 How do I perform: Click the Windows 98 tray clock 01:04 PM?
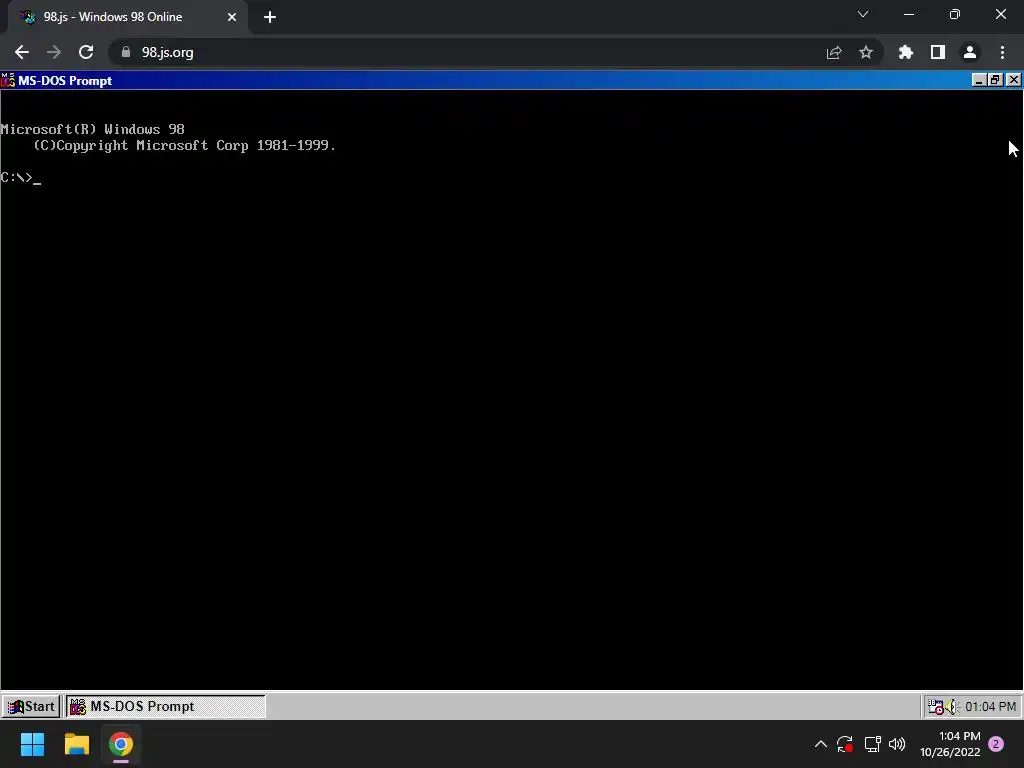tap(990, 707)
